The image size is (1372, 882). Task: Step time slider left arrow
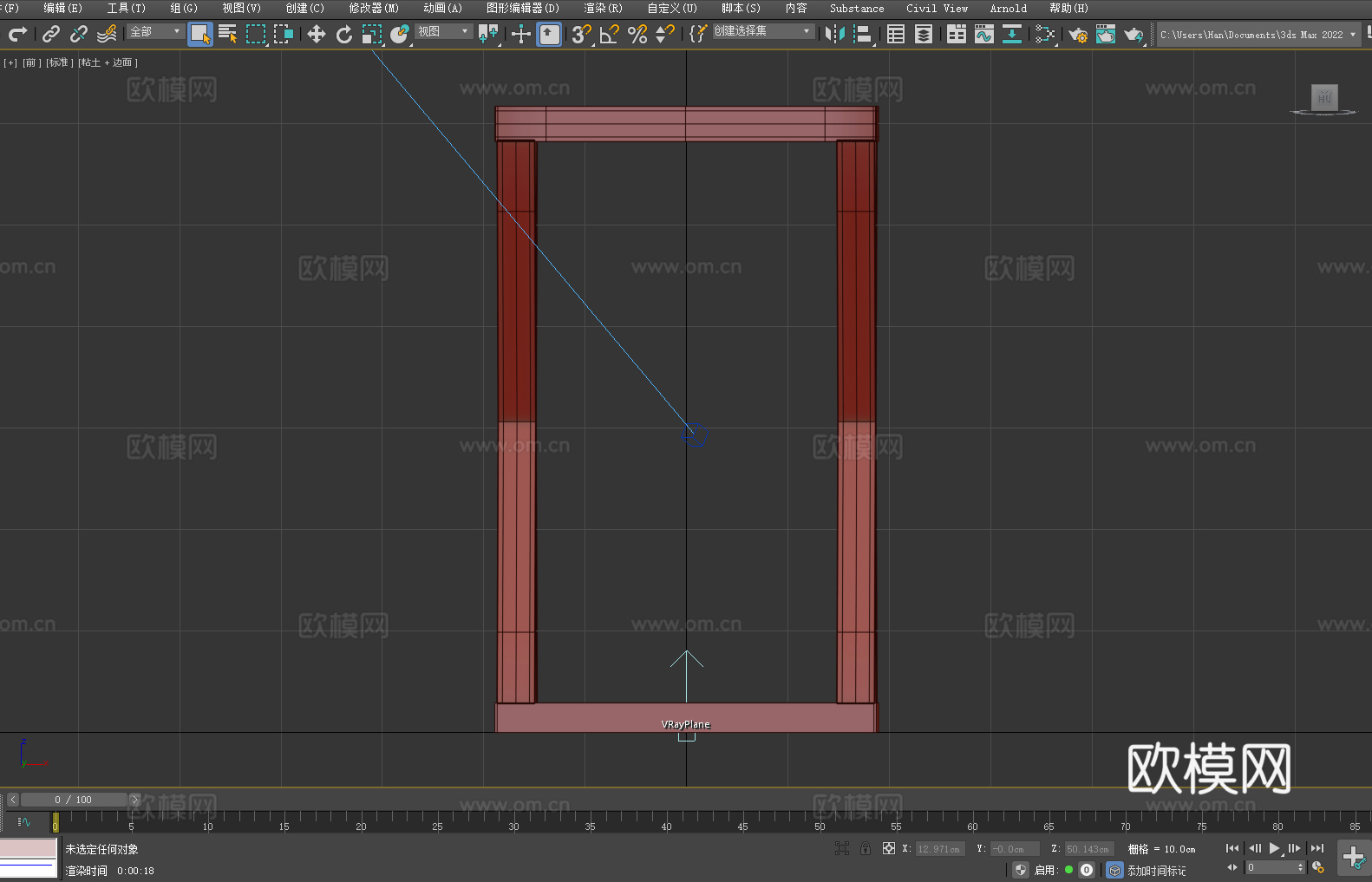(x=12, y=800)
